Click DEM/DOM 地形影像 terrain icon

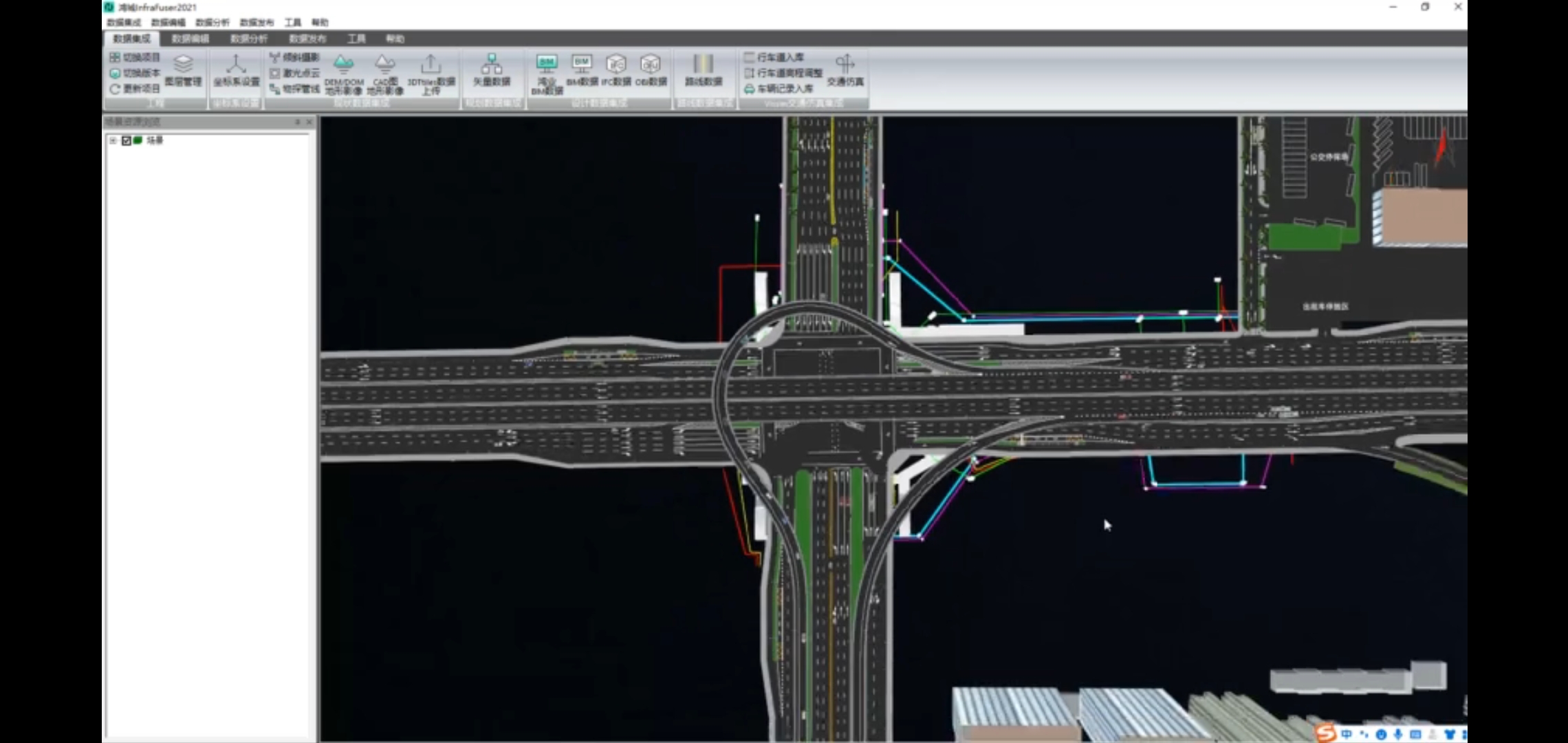coord(343,65)
